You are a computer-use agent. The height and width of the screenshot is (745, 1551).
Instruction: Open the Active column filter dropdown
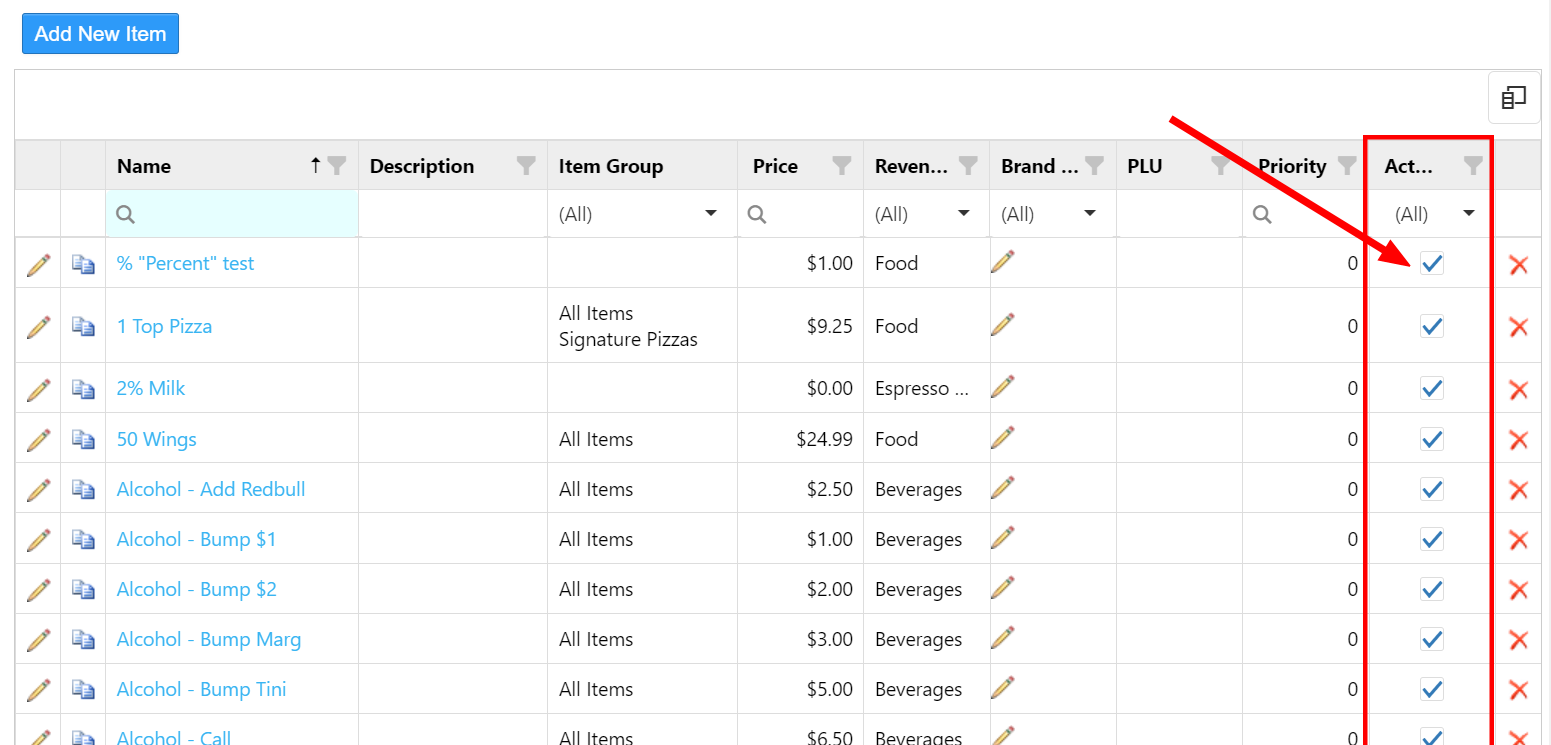[1469, 214]
